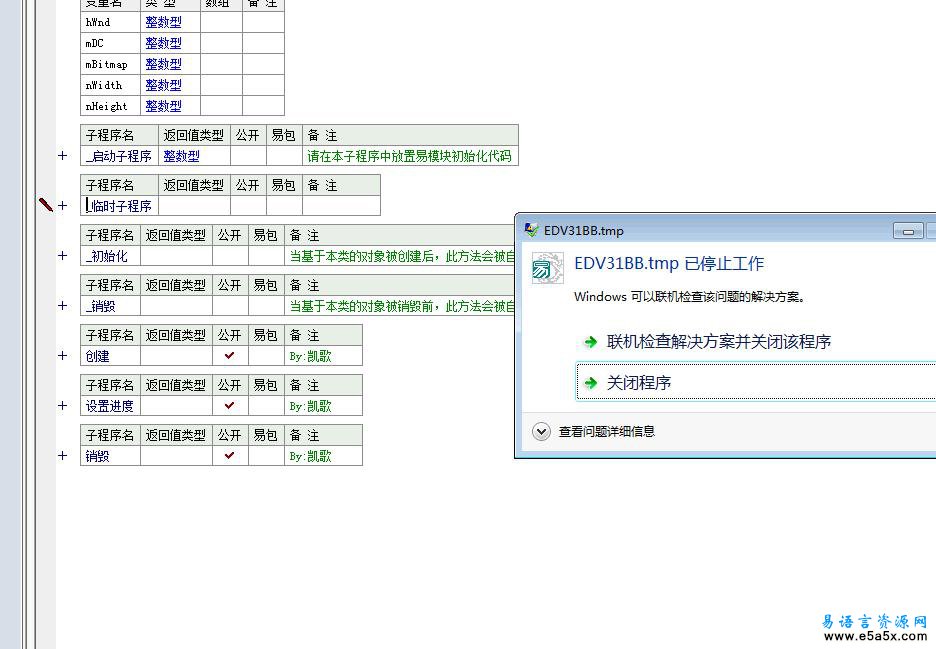
Task: Click 整数型 type of hWnd
Action: (x=164, y=22)
